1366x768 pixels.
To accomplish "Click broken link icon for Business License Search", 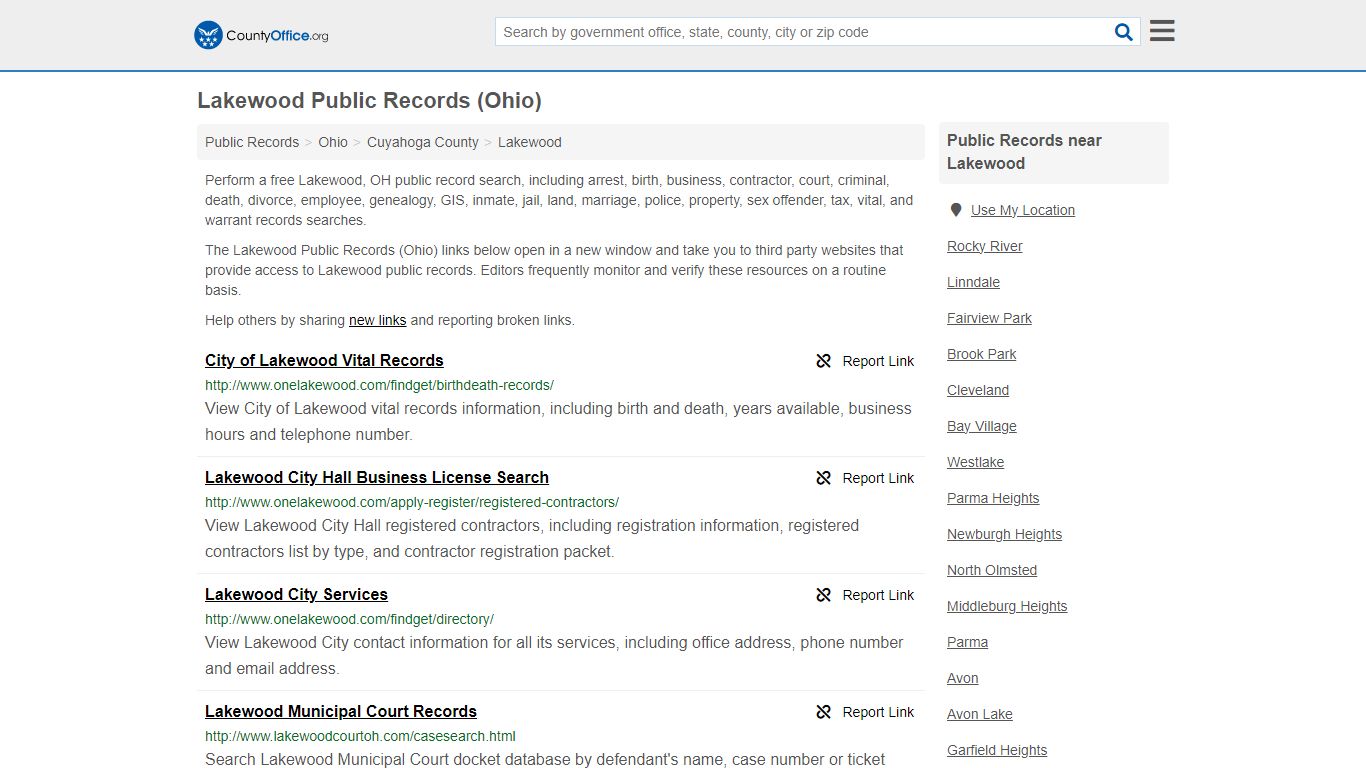I will coord(824,478).
